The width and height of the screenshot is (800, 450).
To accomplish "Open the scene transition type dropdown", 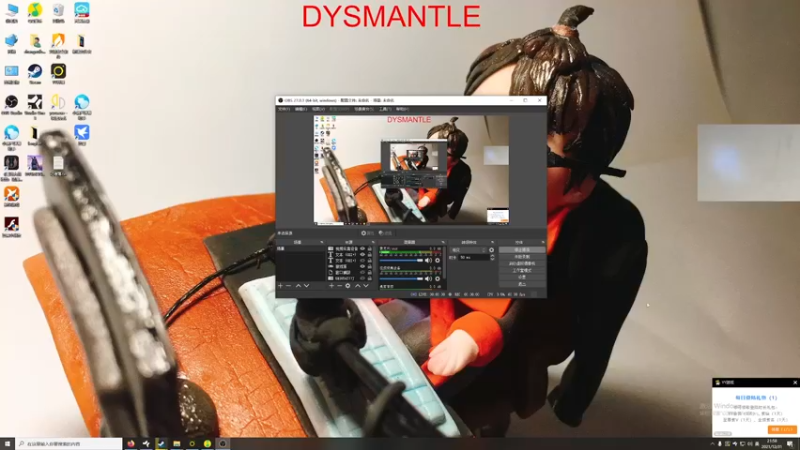I will point(468,250).
